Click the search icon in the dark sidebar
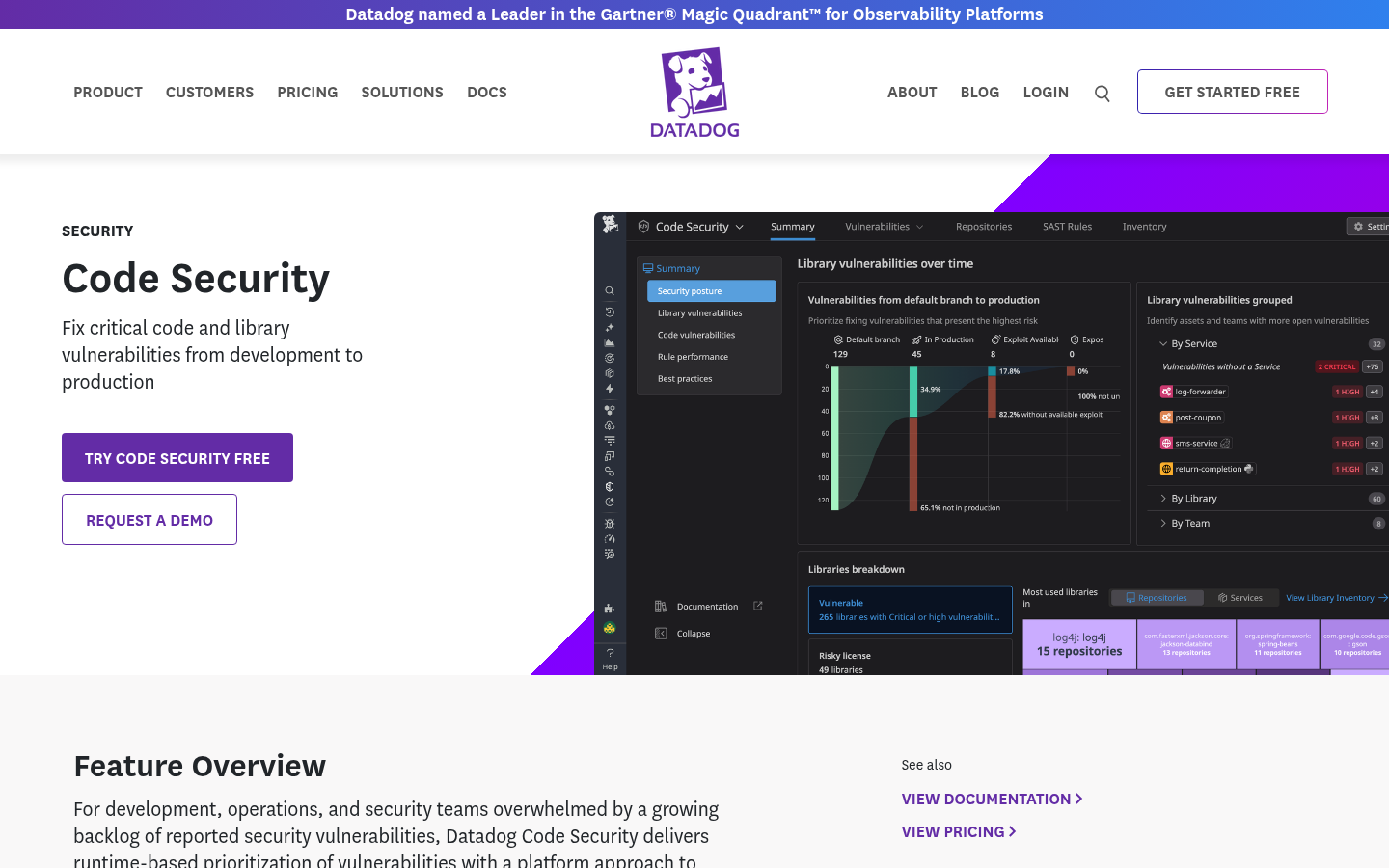Image resolution: width=1389 pixels, height=868 pixels. pos(610,290)
